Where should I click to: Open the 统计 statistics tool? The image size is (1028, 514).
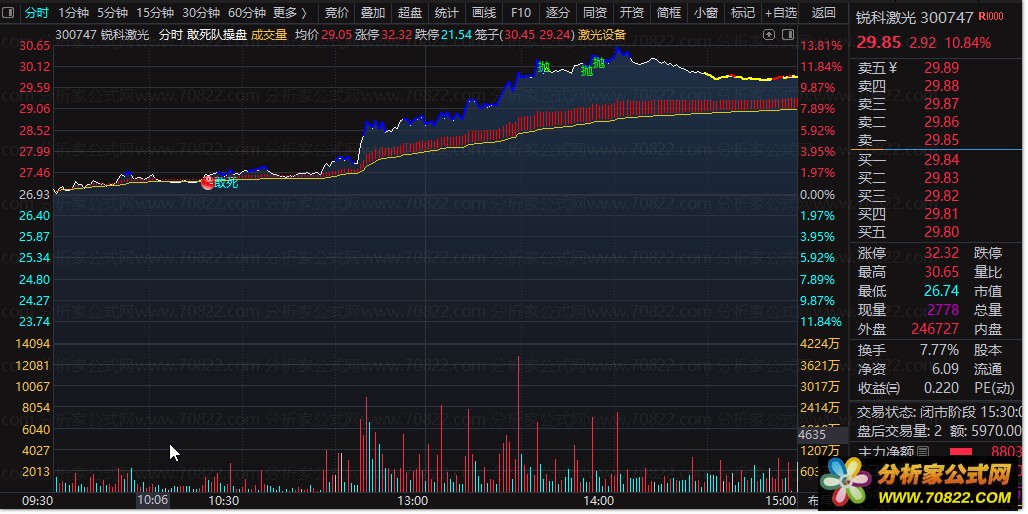[446, 12]
